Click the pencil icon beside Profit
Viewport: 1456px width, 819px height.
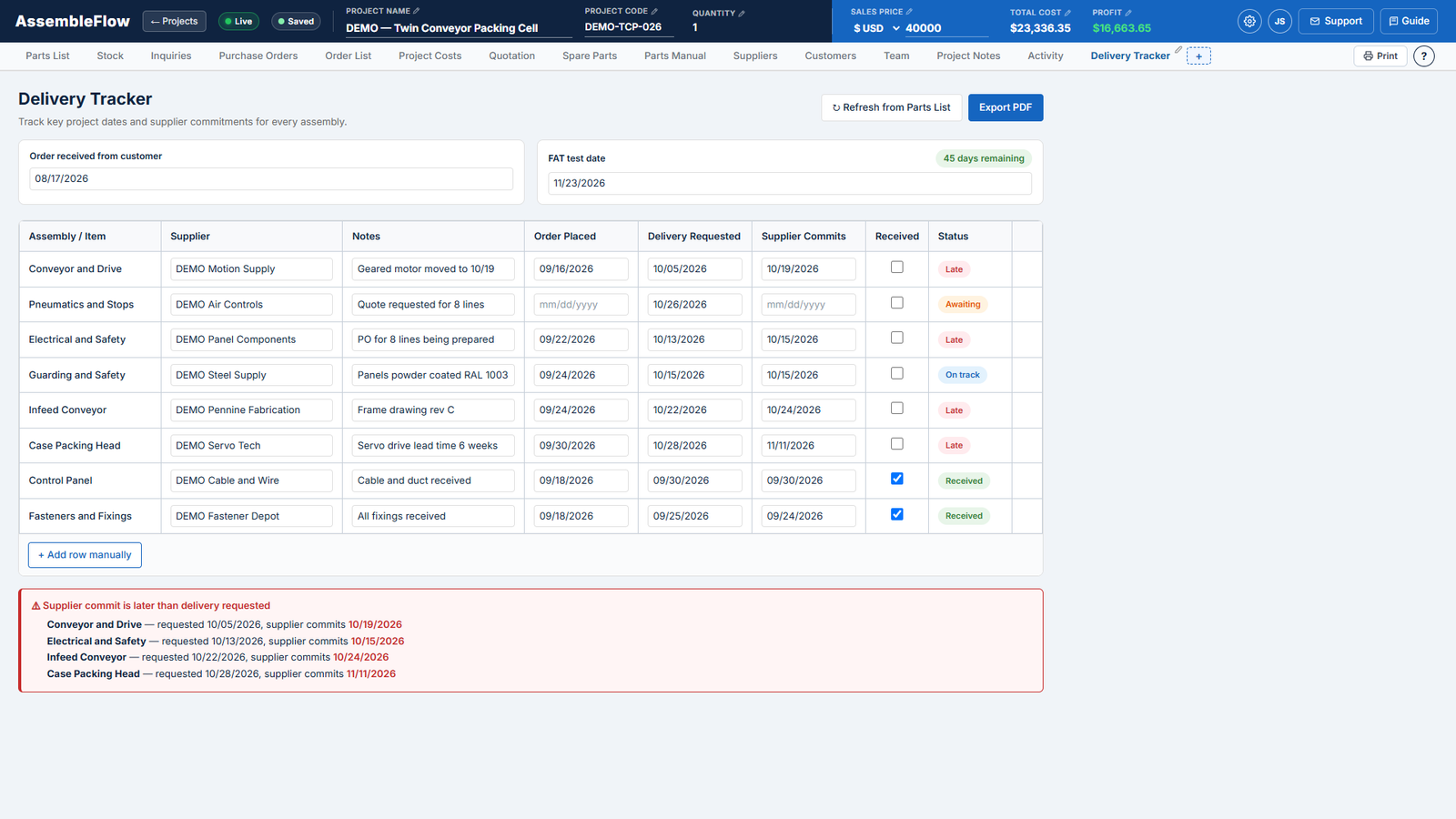point(1128,13)
